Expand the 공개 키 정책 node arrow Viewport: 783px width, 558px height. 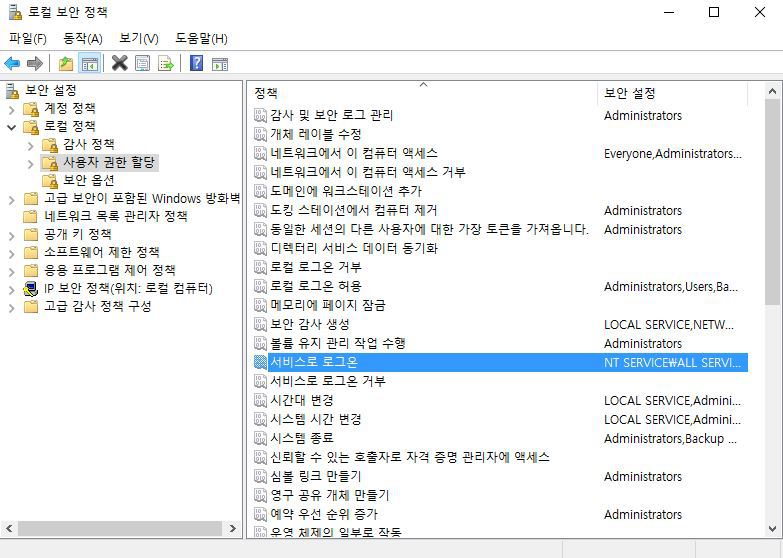click(12, 235)
